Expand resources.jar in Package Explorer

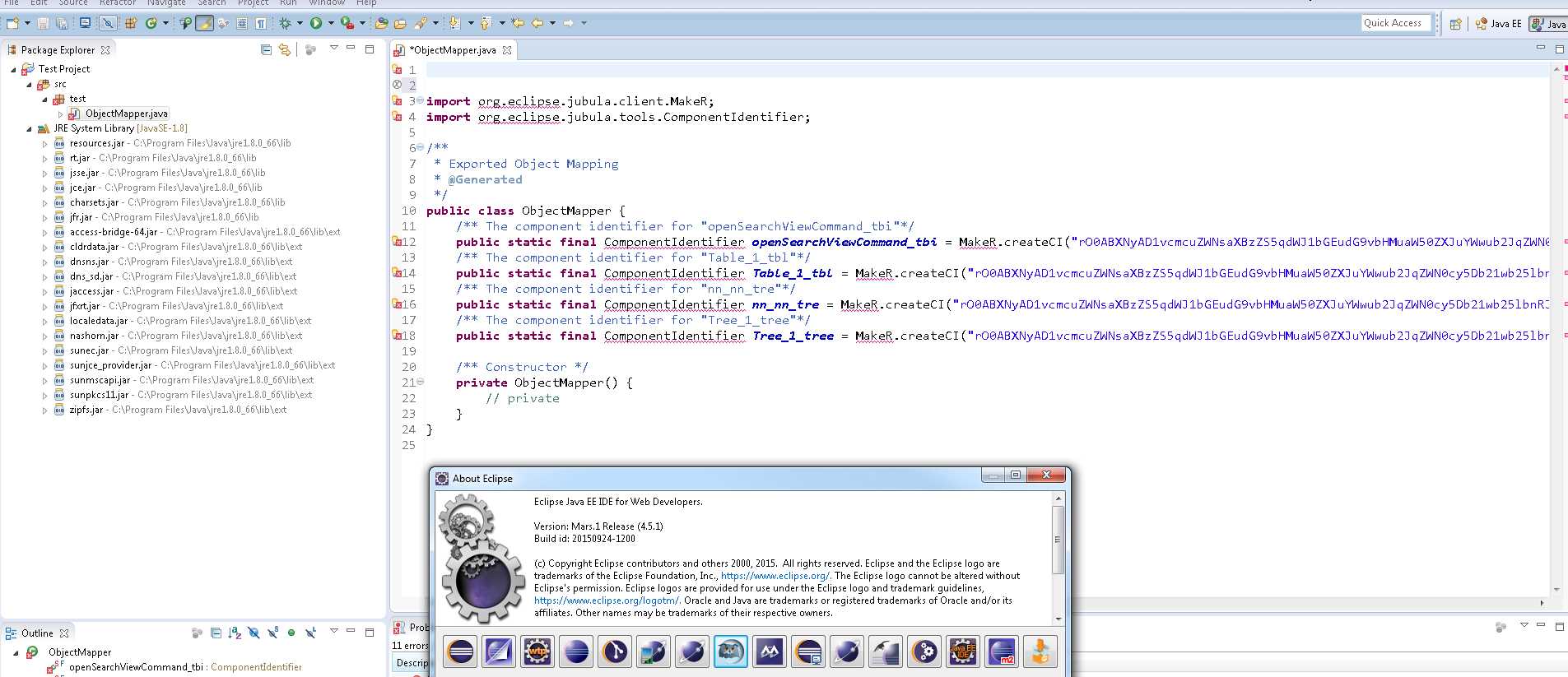pyautogui.click(x=44, y=144)
